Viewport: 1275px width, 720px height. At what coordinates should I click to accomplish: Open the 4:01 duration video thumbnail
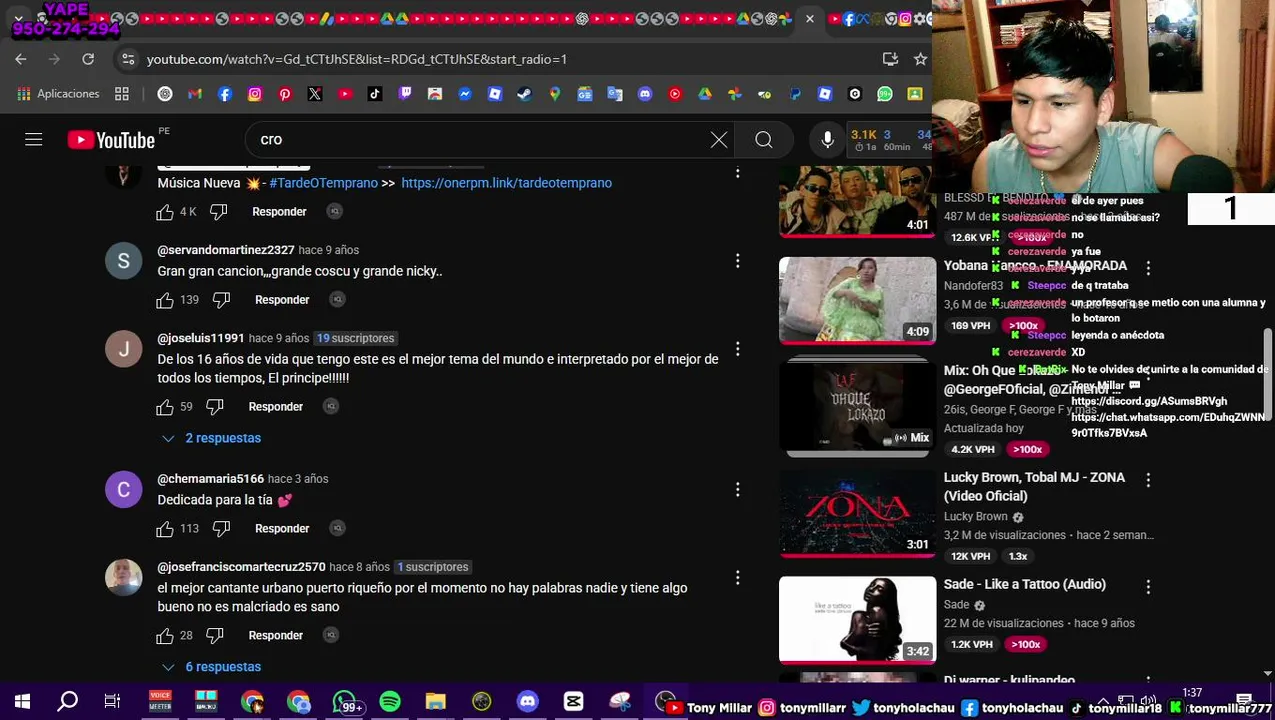(857, 201)
